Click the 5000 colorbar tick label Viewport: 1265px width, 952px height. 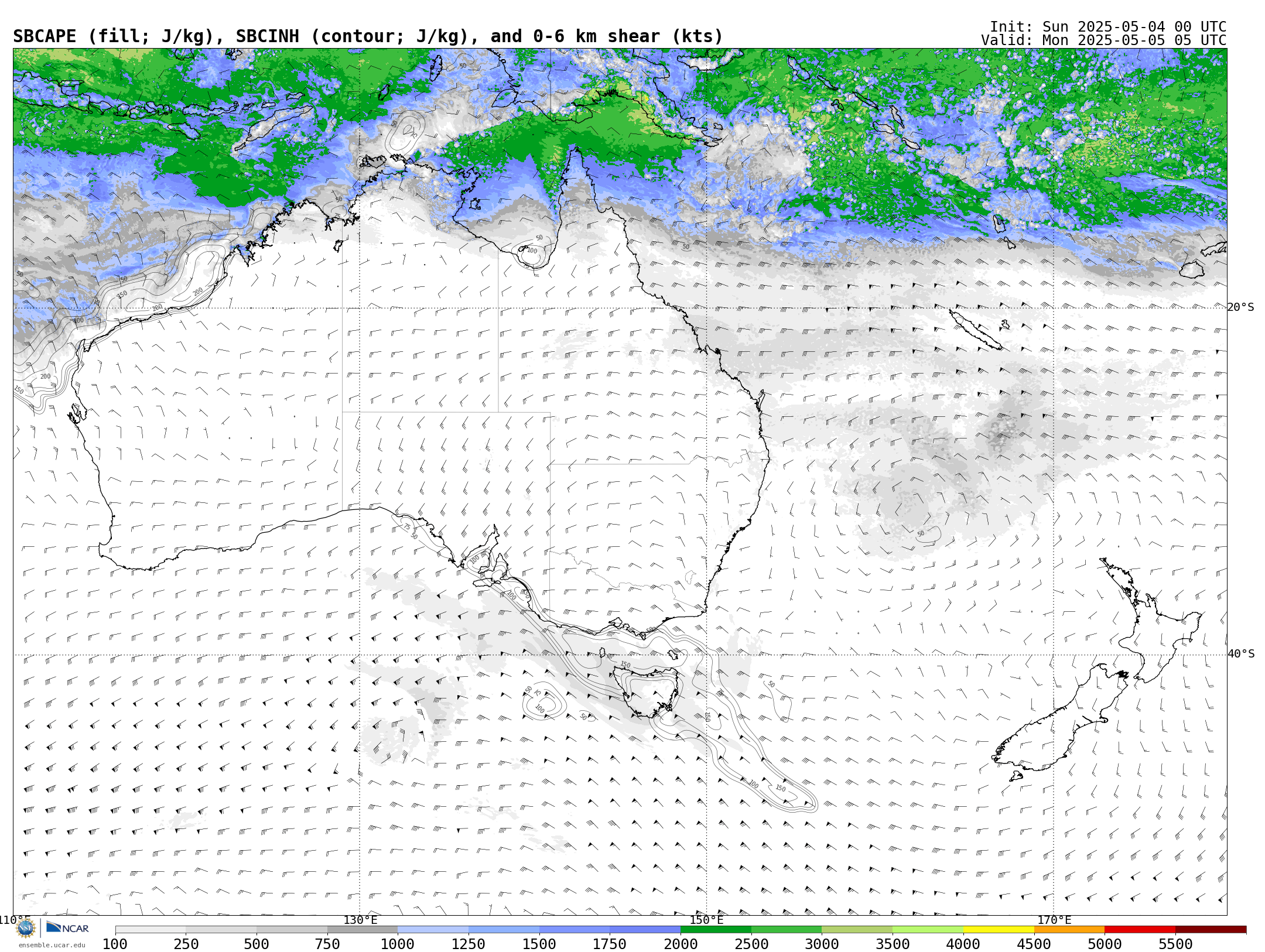tap(1105, 944)
